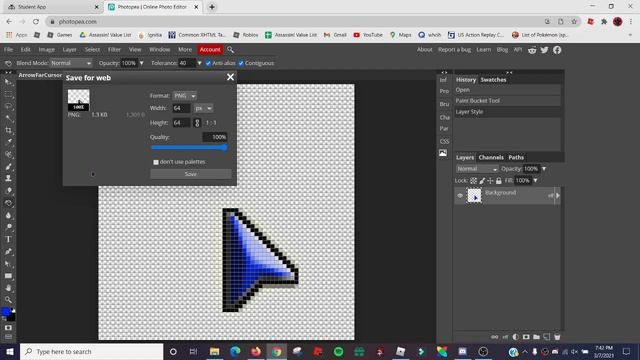The image size is (640, 360).
Task: Toggle lock image pixels brush icon
Action: pos(482,180)
